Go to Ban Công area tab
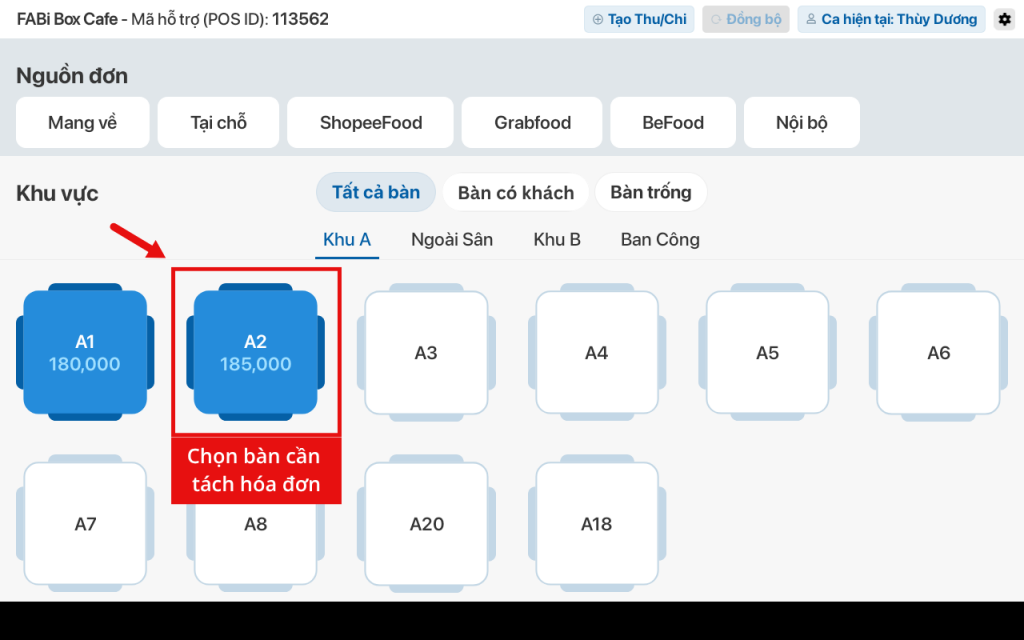Image resolution: width=1024 pixels, height=640 pixels. click(x=660, y=240)
